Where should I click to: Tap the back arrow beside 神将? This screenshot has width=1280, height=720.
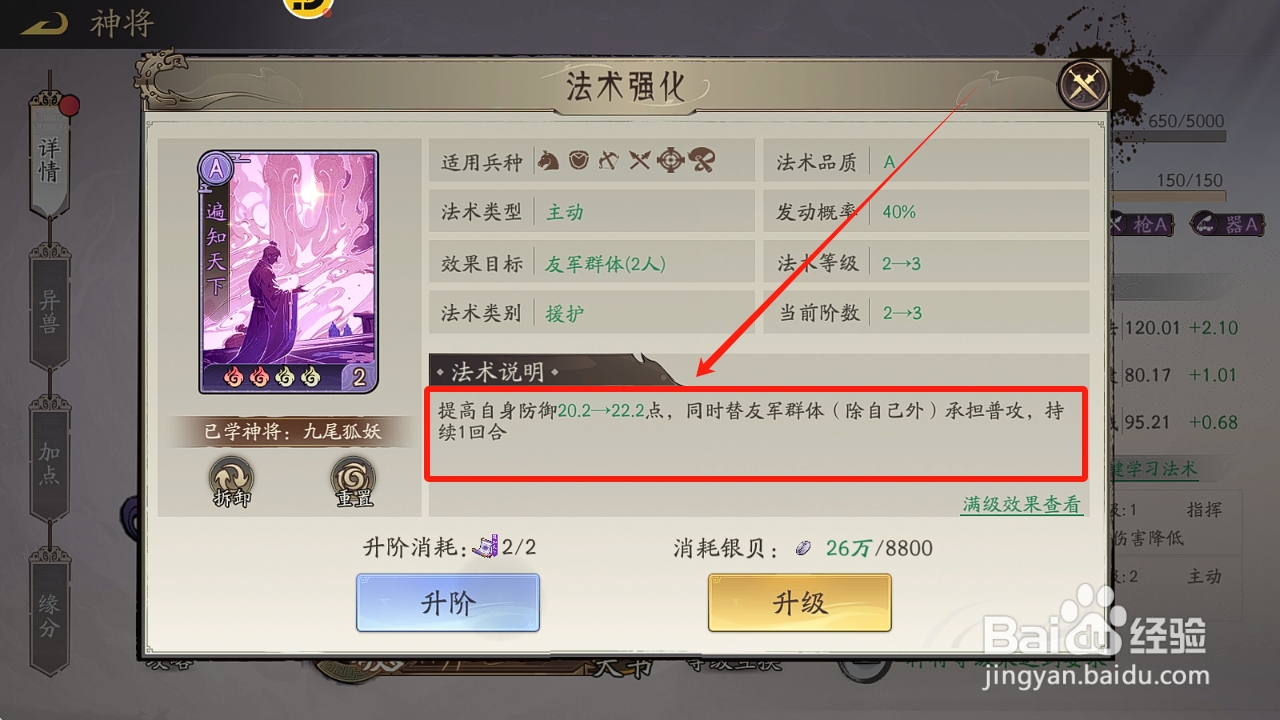[45, 24]
